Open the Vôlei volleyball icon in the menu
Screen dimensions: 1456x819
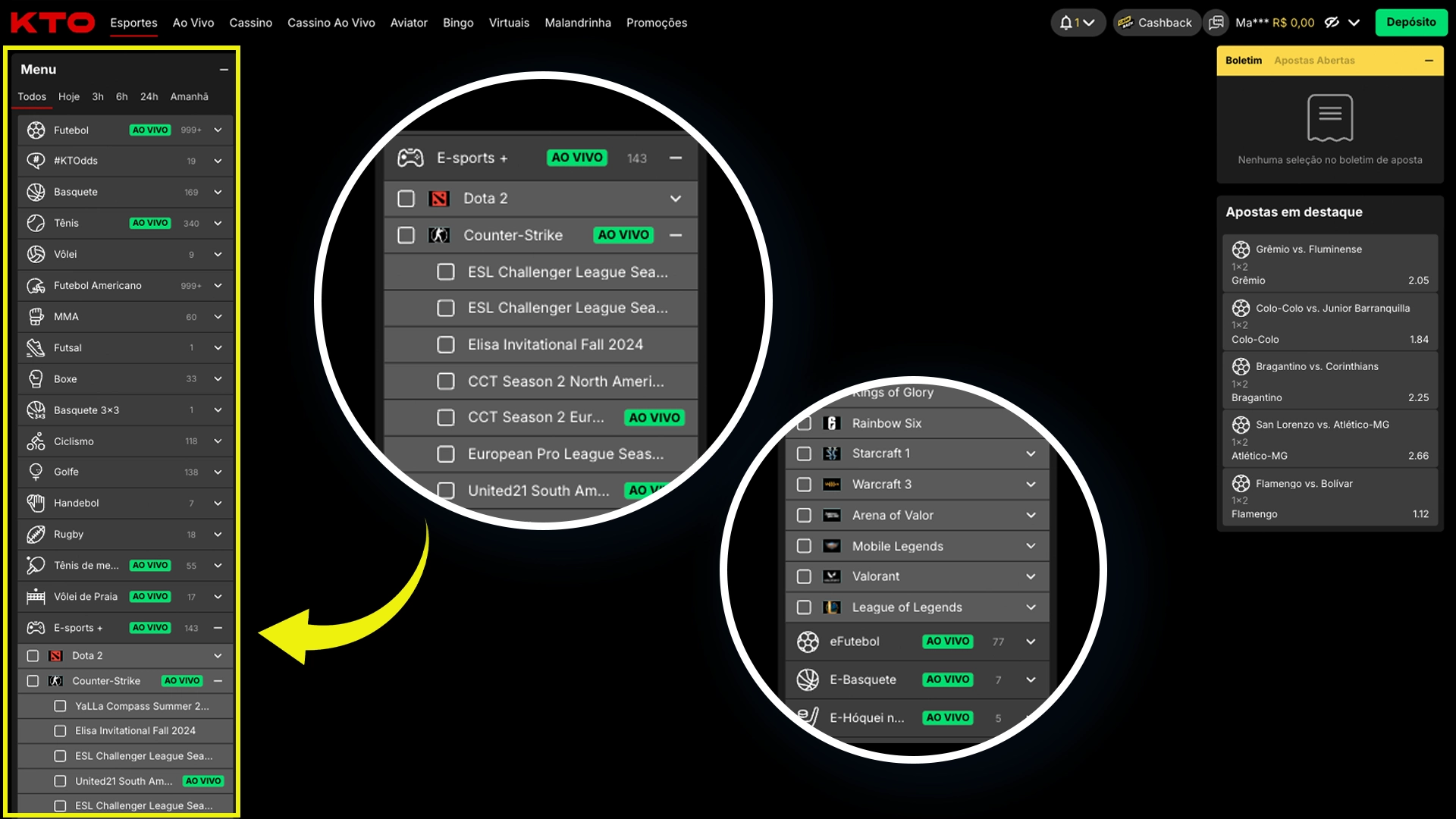tap(36, 254)
